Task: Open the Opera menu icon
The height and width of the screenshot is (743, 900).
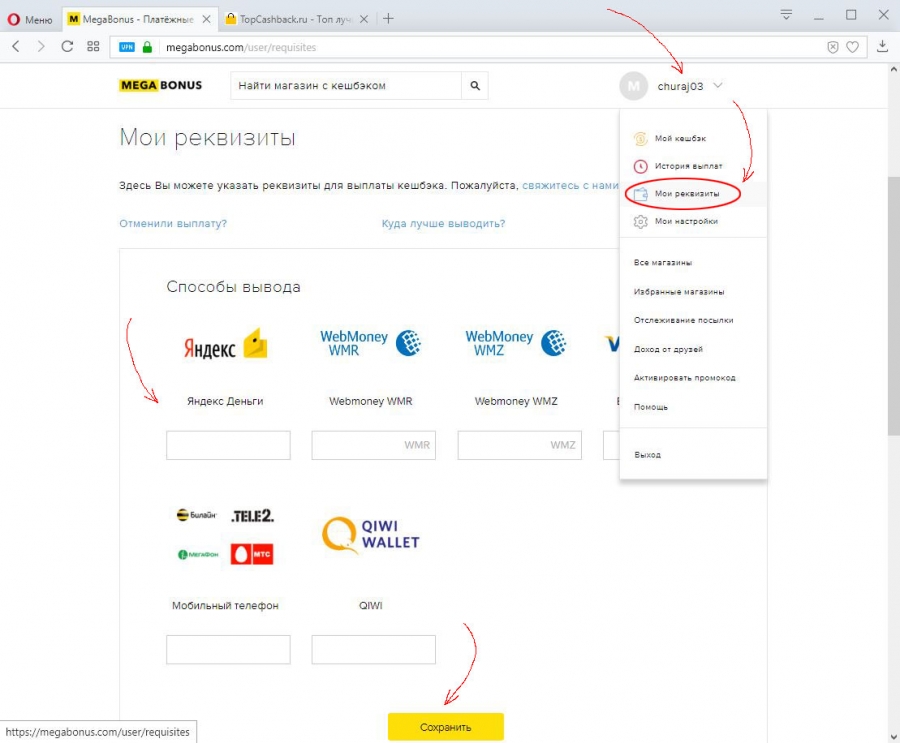Action: pyautogui.click(x=14, y=20)
